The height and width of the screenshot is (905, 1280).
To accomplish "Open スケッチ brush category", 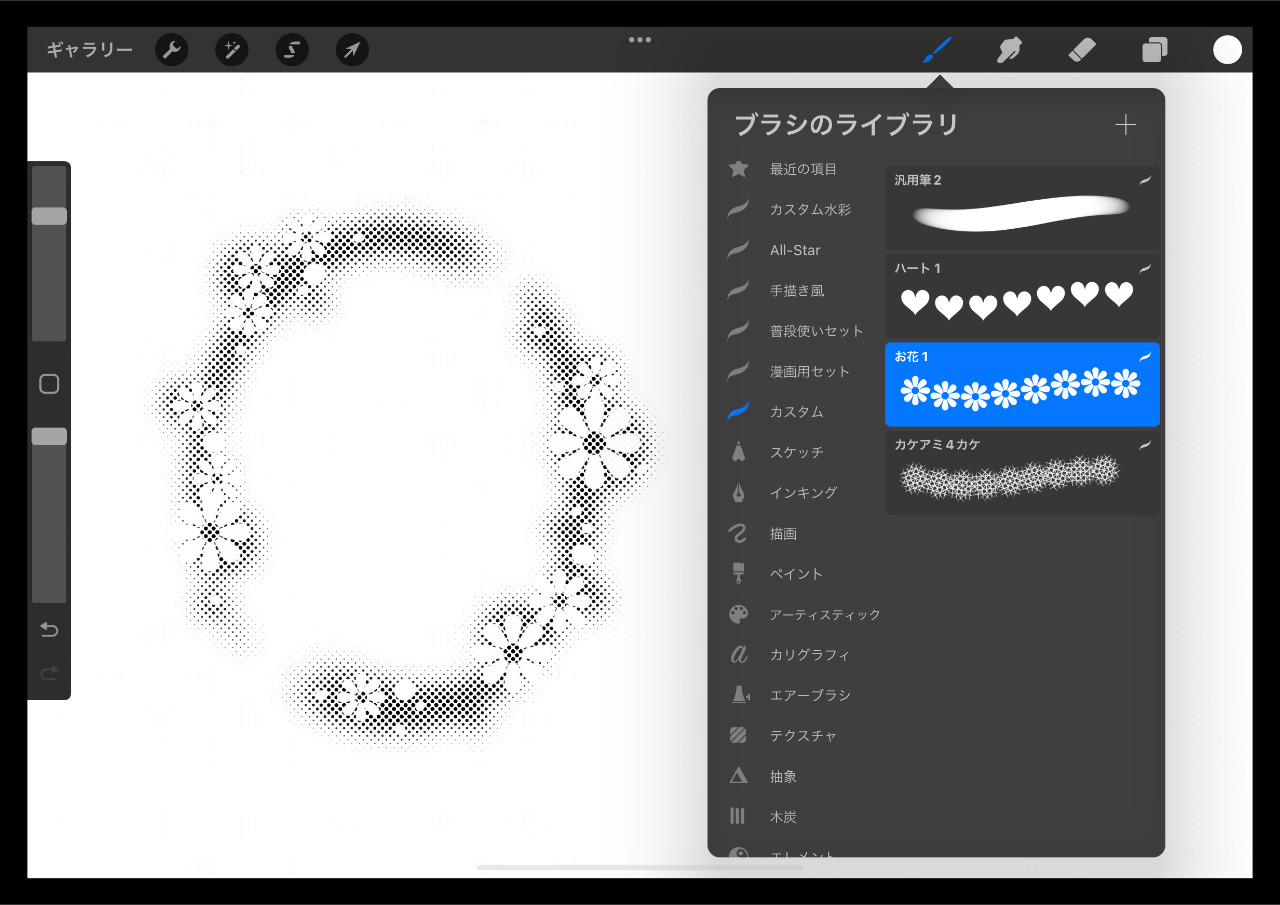I will click(x=778, y=452).
